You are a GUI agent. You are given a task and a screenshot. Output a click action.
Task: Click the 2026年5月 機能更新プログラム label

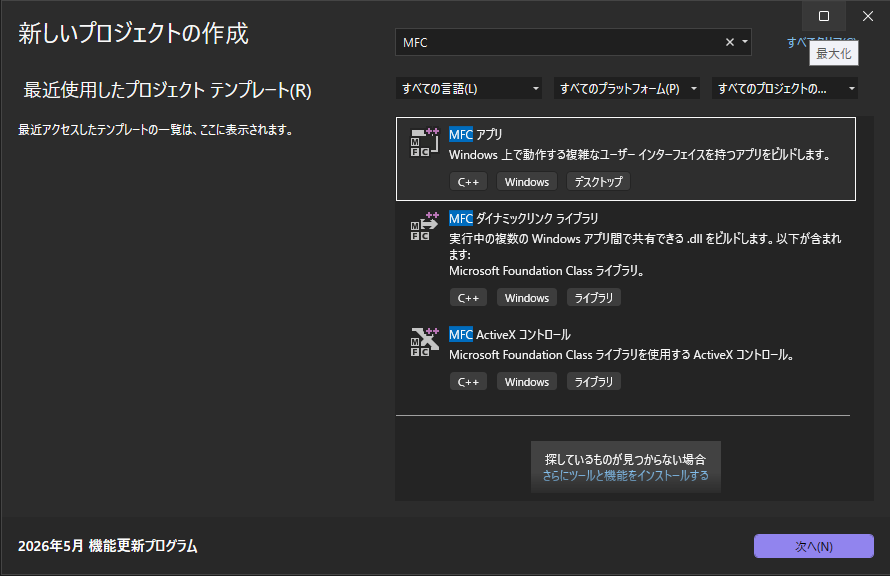tap(108, 546)
